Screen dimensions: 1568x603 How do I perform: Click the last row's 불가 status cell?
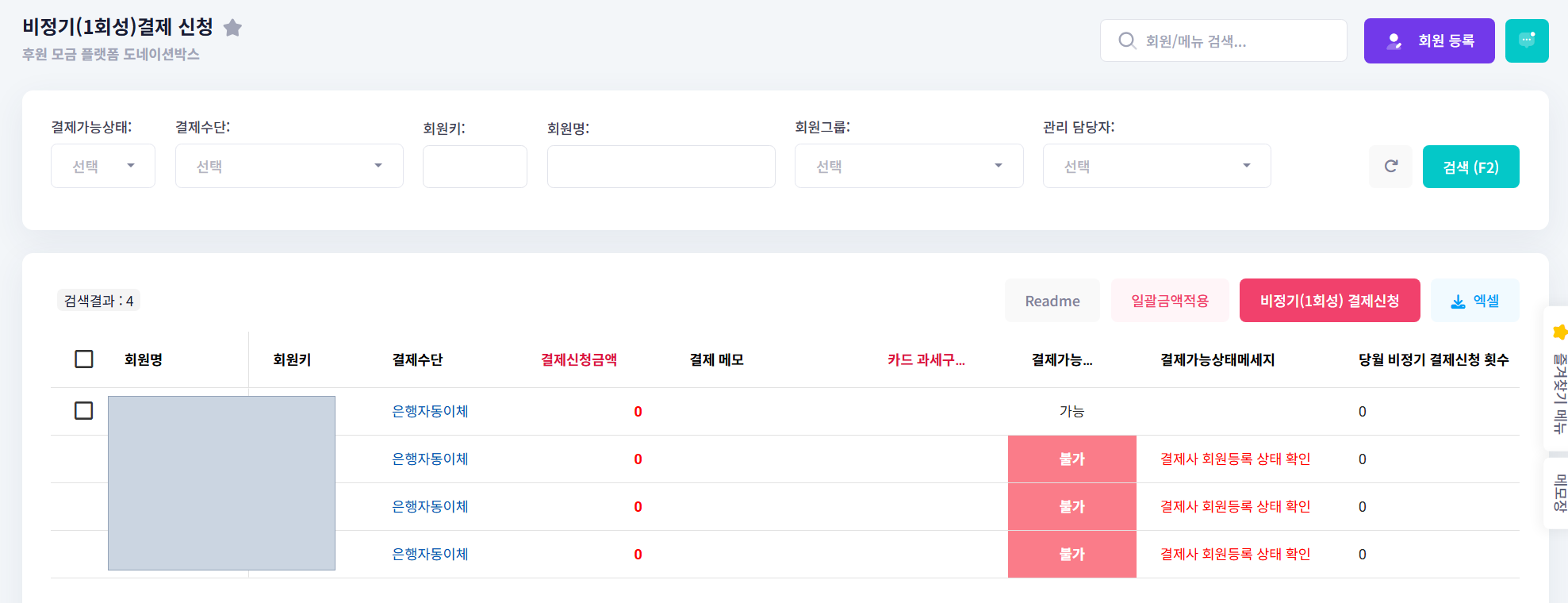[1072, 554]
